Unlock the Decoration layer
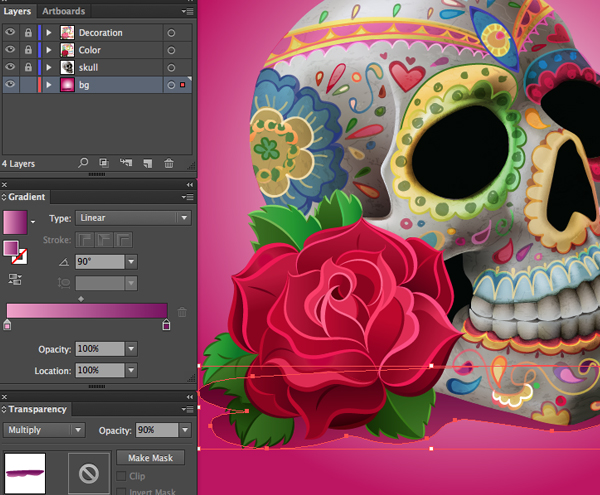600x495 pixels. pos(28,33)
